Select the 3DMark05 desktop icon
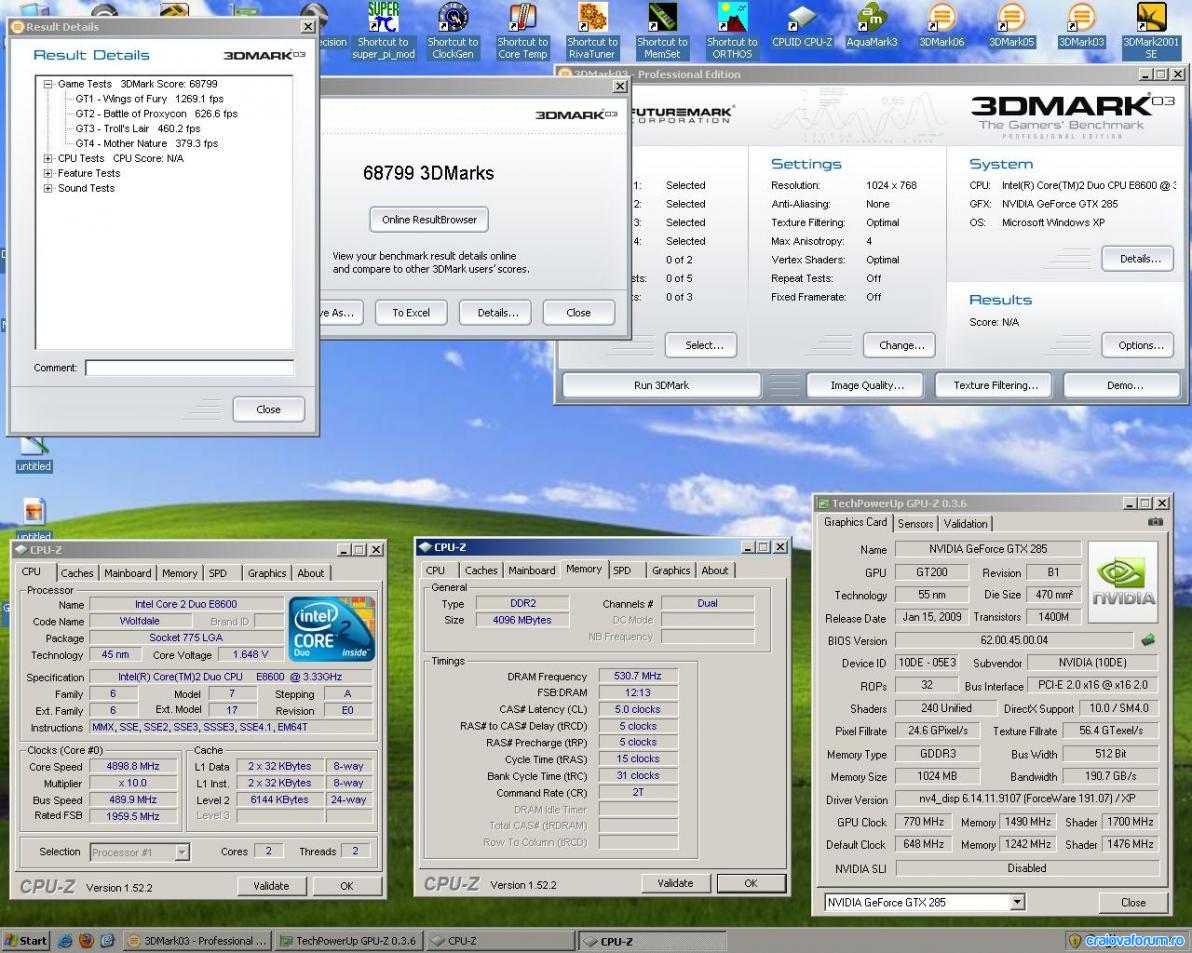The image size is (1192, 953). 1011,25
